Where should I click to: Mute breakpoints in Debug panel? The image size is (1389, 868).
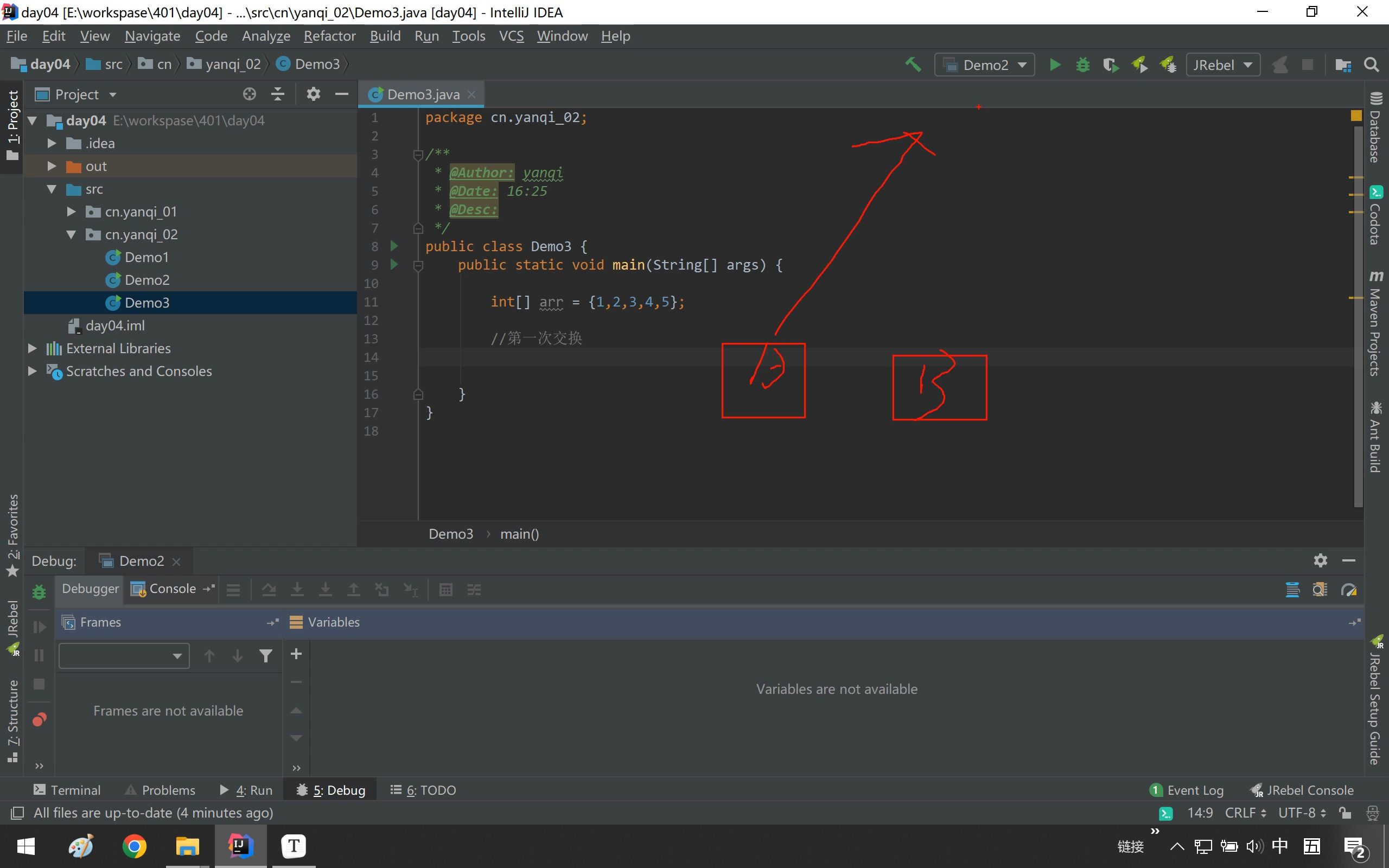click(39, 719)
